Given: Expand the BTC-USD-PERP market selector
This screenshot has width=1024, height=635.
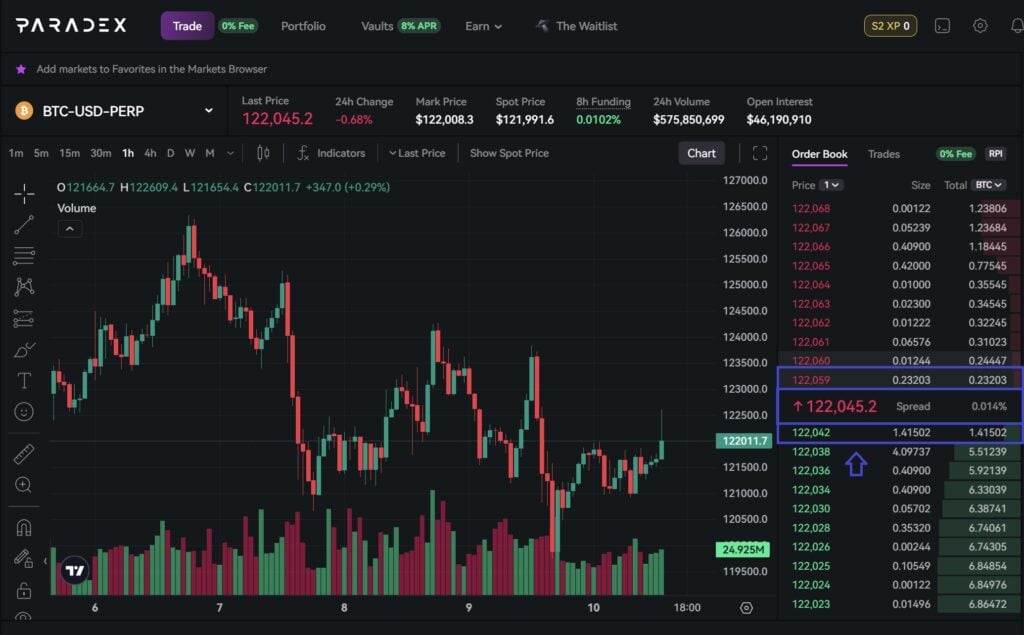Looking at the screenshot, I should pyautogui.click(x=208, y=111).
